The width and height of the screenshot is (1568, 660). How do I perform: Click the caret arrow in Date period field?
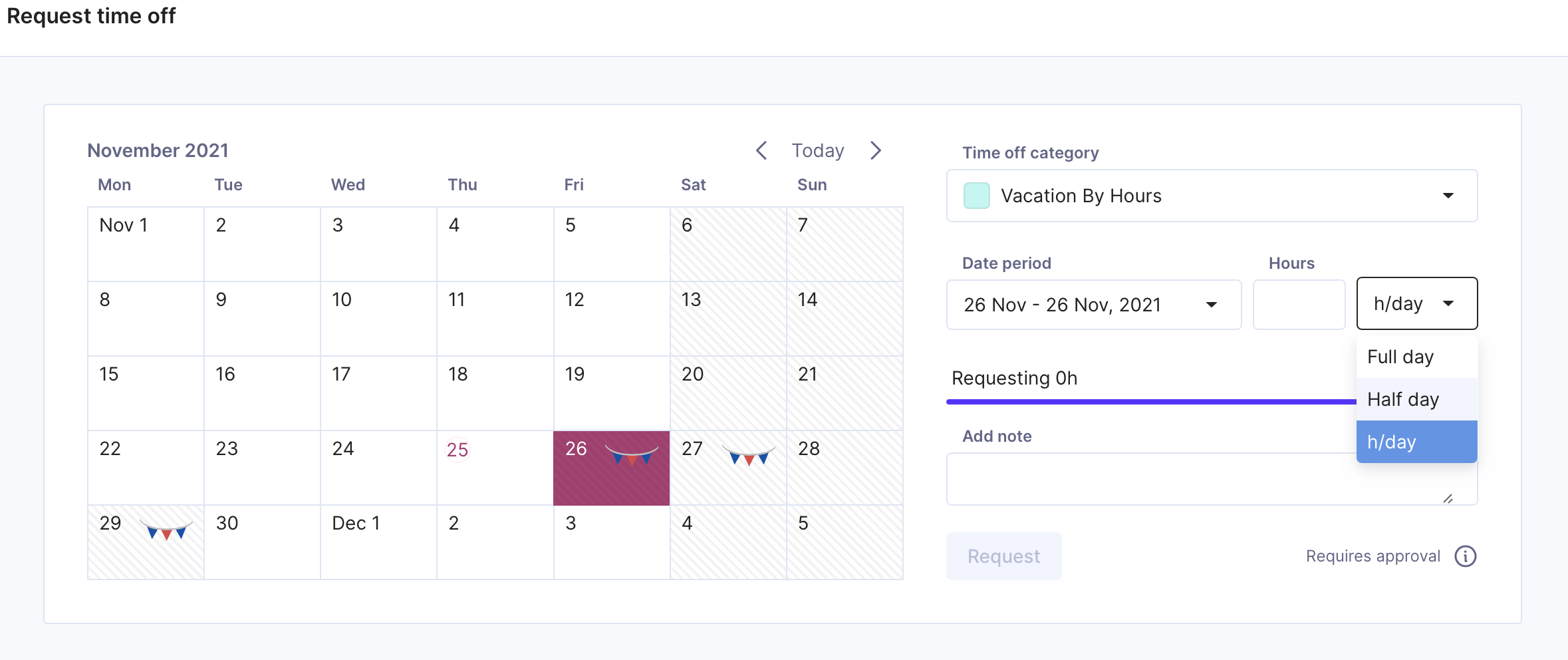click(x=1212, y=305)
